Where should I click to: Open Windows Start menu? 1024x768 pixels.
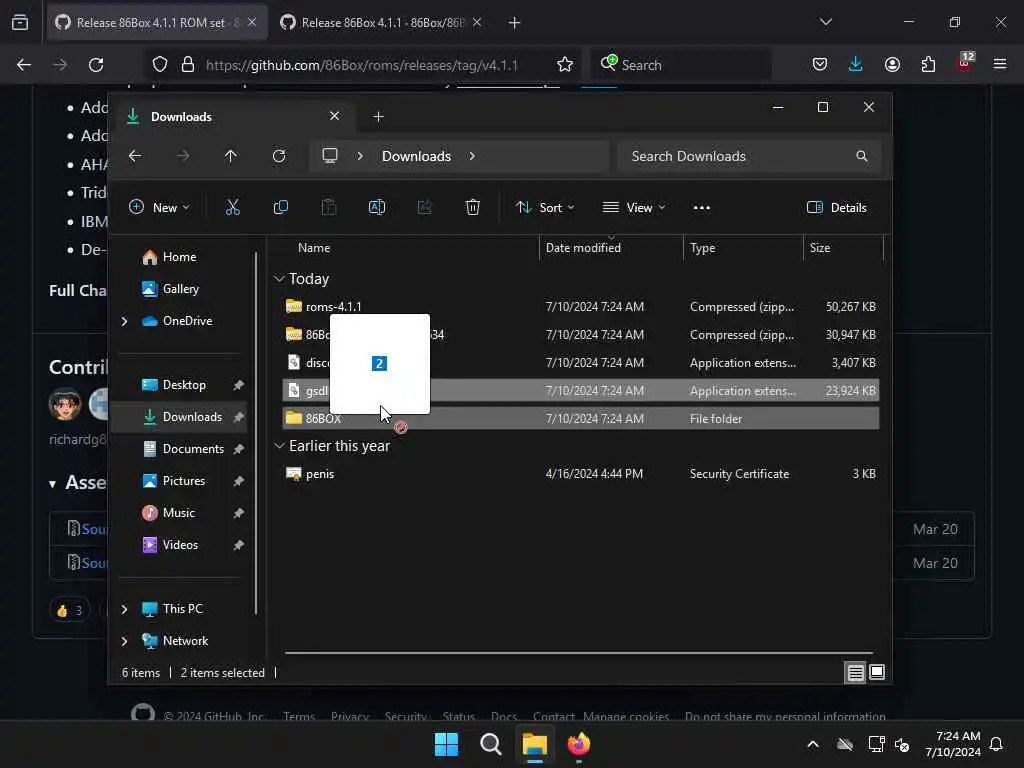coord(447,744)
